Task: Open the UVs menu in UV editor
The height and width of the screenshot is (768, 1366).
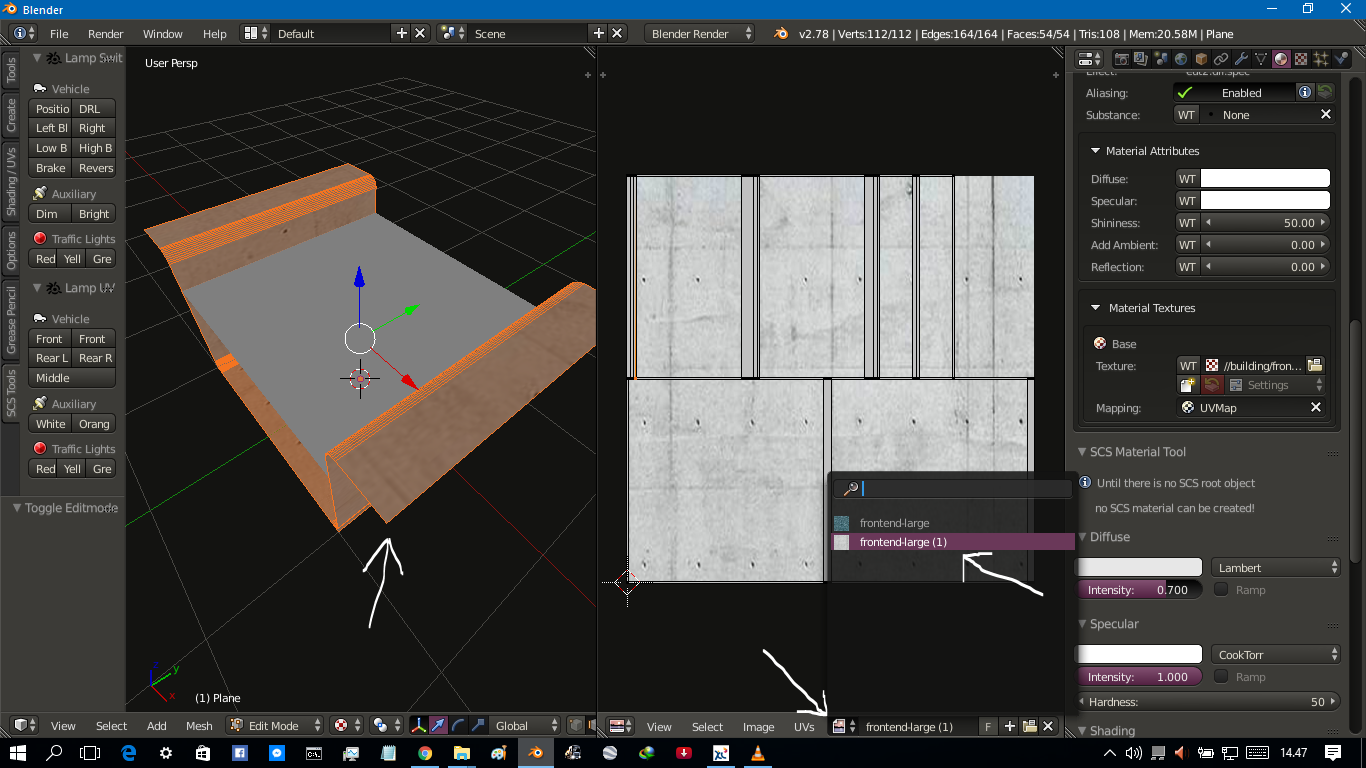Action: (x=804, y=726)
